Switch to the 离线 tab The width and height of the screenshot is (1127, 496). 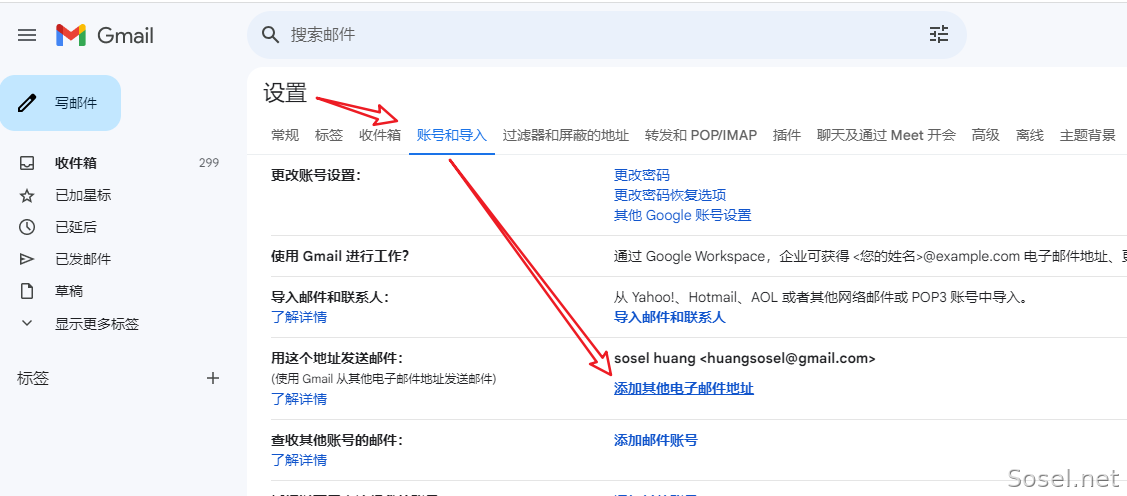pos(1029,135)
